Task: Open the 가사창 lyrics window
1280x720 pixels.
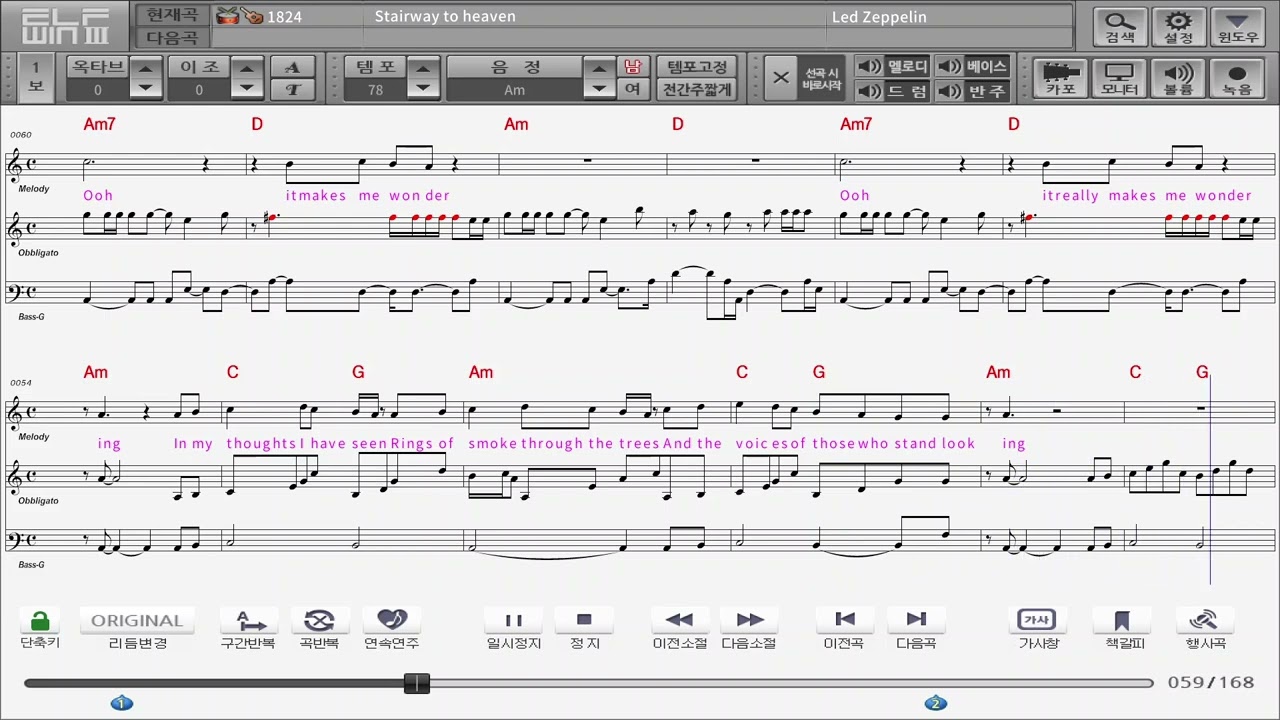Action: click(1037, 621)
